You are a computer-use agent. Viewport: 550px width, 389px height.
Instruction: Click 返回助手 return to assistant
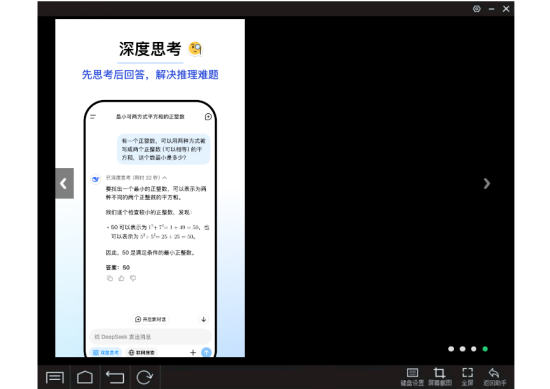pyautogui.click(x=495, y=377)
